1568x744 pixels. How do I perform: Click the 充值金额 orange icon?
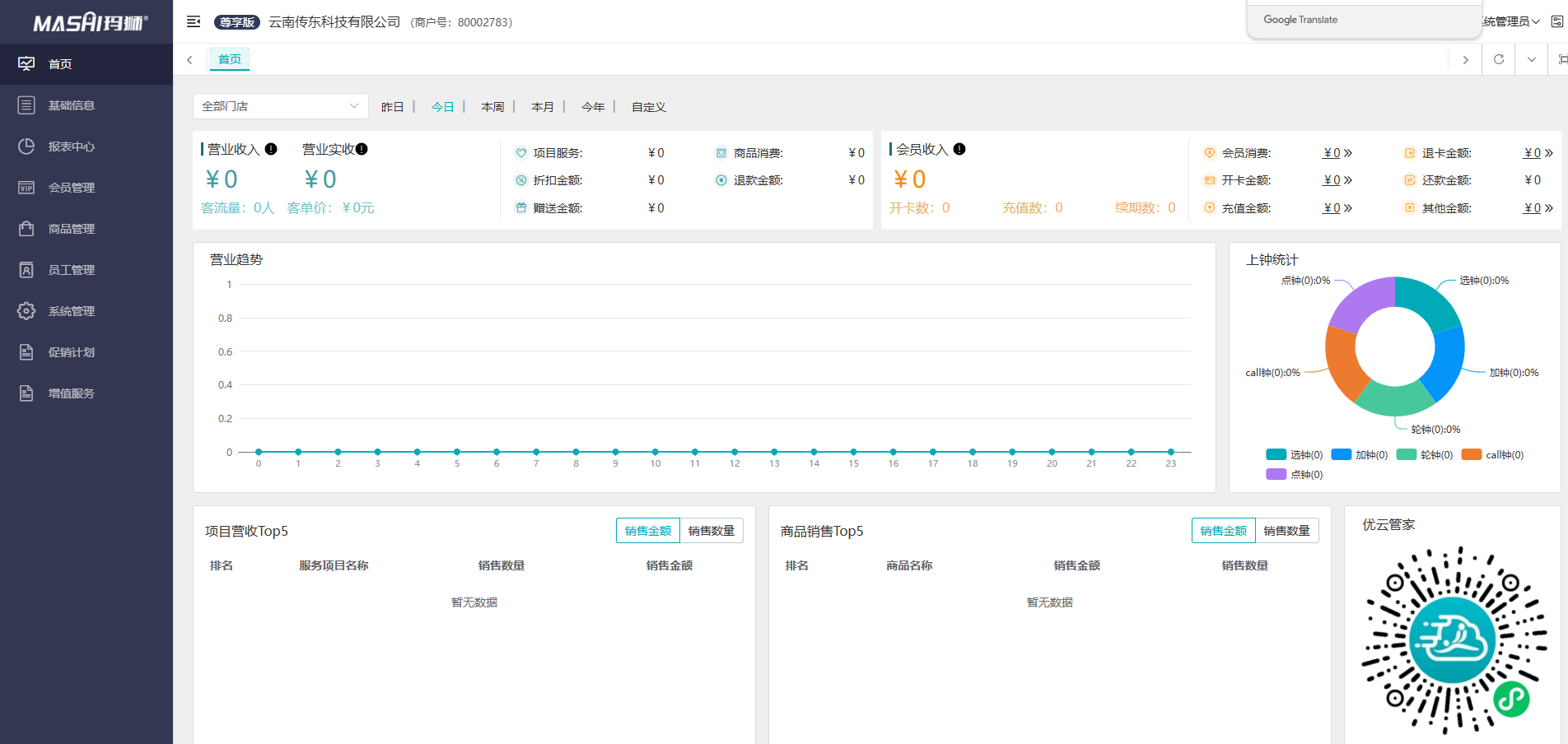pyautogui.click(x=1210, y=207)
